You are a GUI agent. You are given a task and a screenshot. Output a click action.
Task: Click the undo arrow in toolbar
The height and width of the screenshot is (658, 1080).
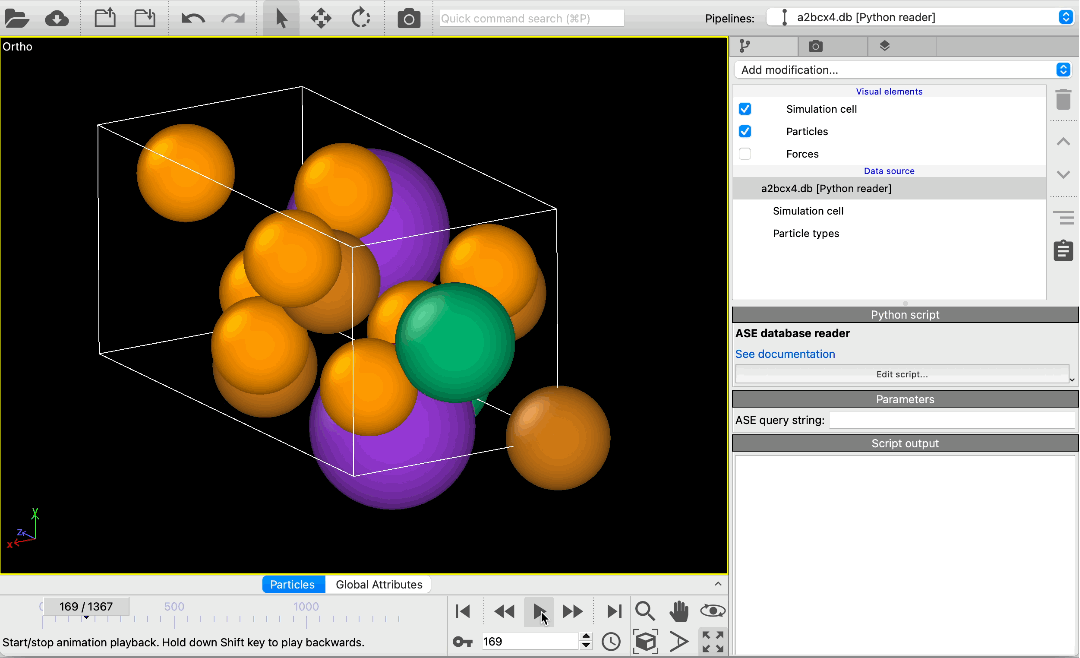[x=193, y=18]
